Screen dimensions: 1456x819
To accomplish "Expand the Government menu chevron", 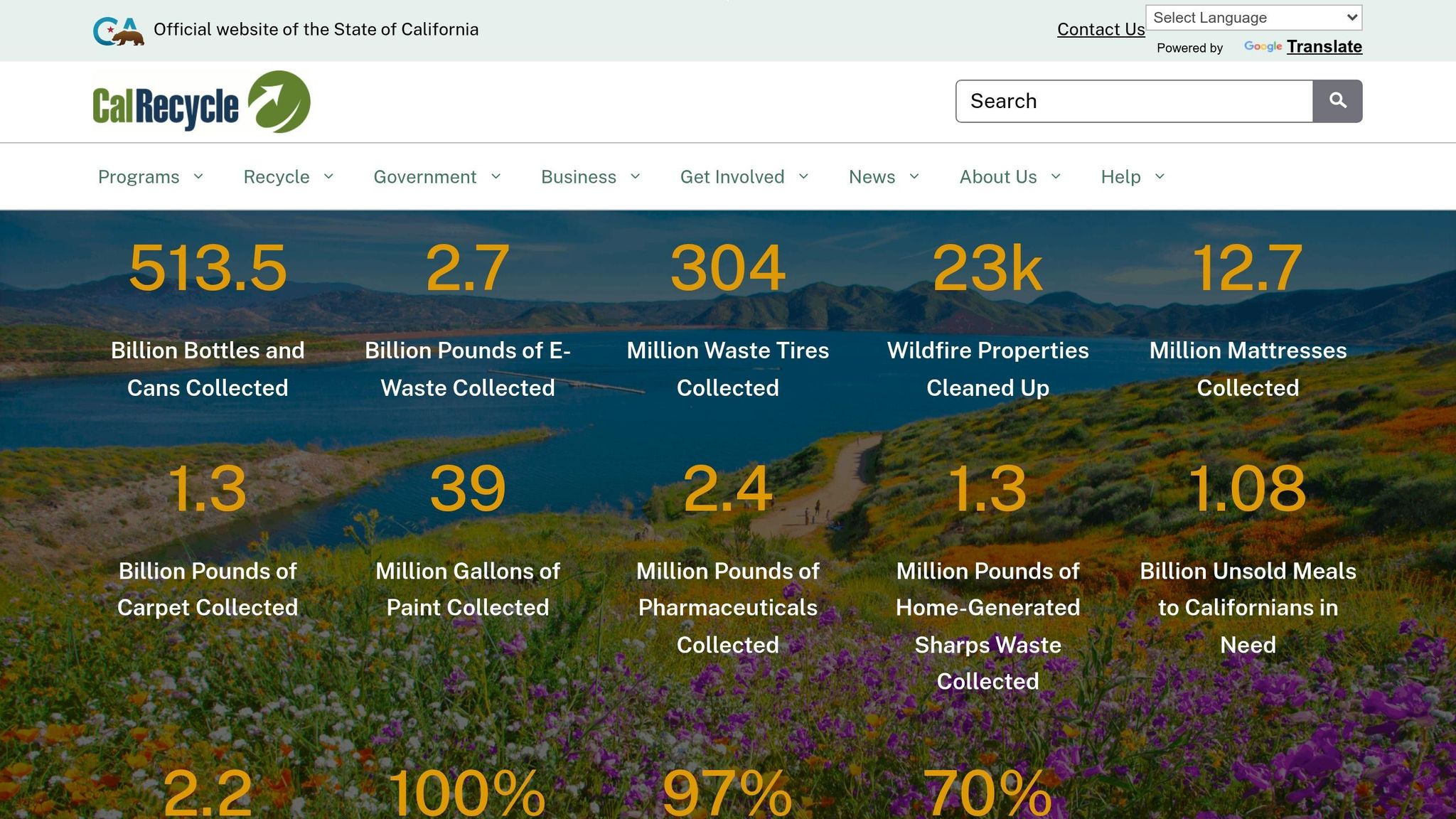I will pos(496,176).
